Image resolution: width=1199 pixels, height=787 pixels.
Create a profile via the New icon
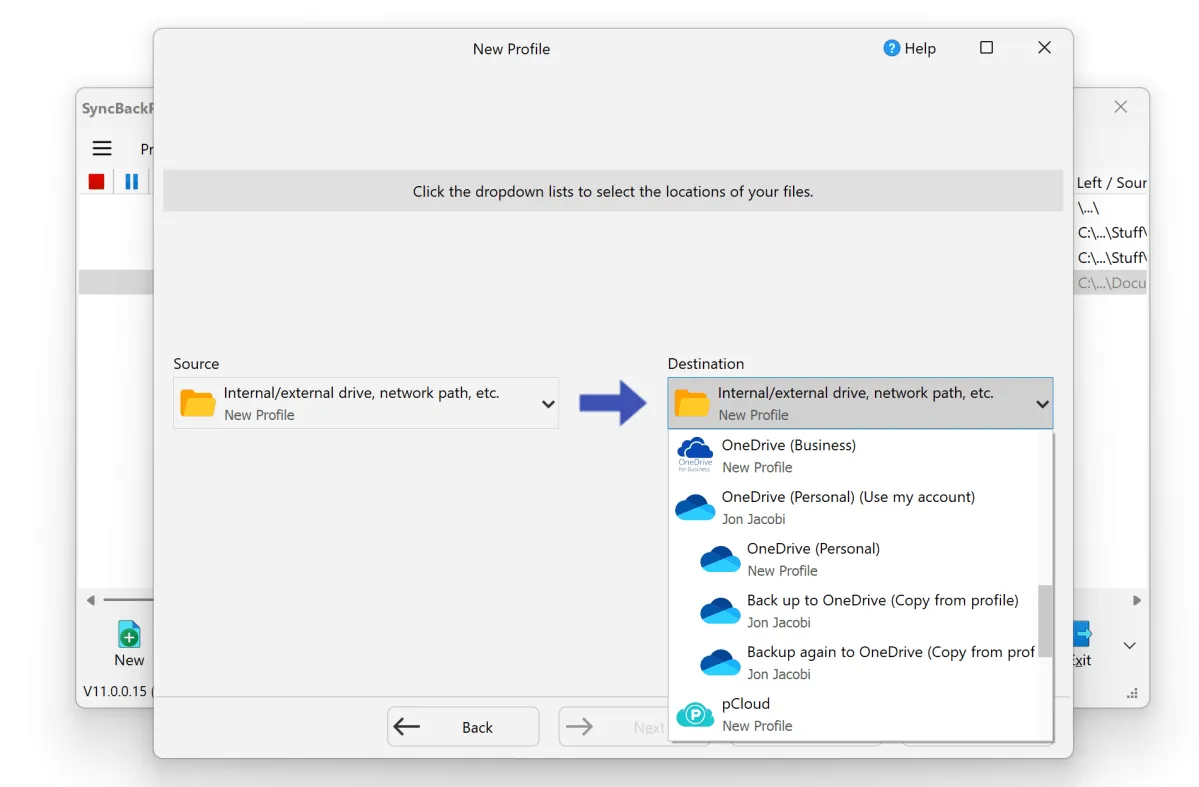tap(129, 635)
